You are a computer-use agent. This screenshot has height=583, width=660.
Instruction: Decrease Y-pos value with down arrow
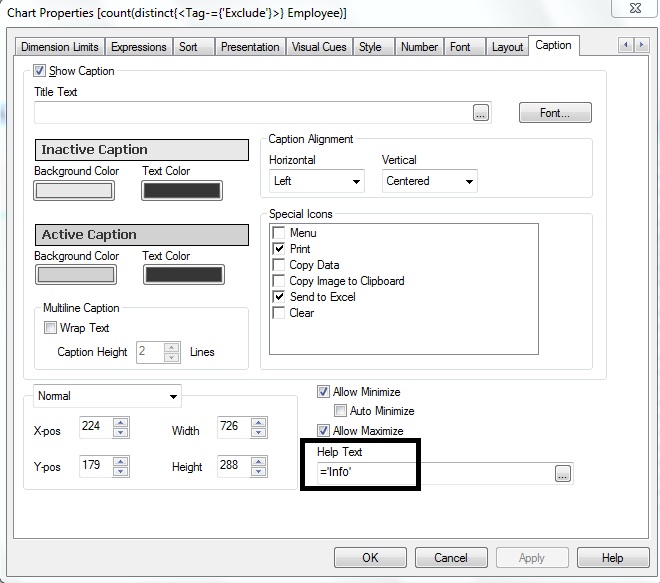pyautogui.click(x=121, y=471)
